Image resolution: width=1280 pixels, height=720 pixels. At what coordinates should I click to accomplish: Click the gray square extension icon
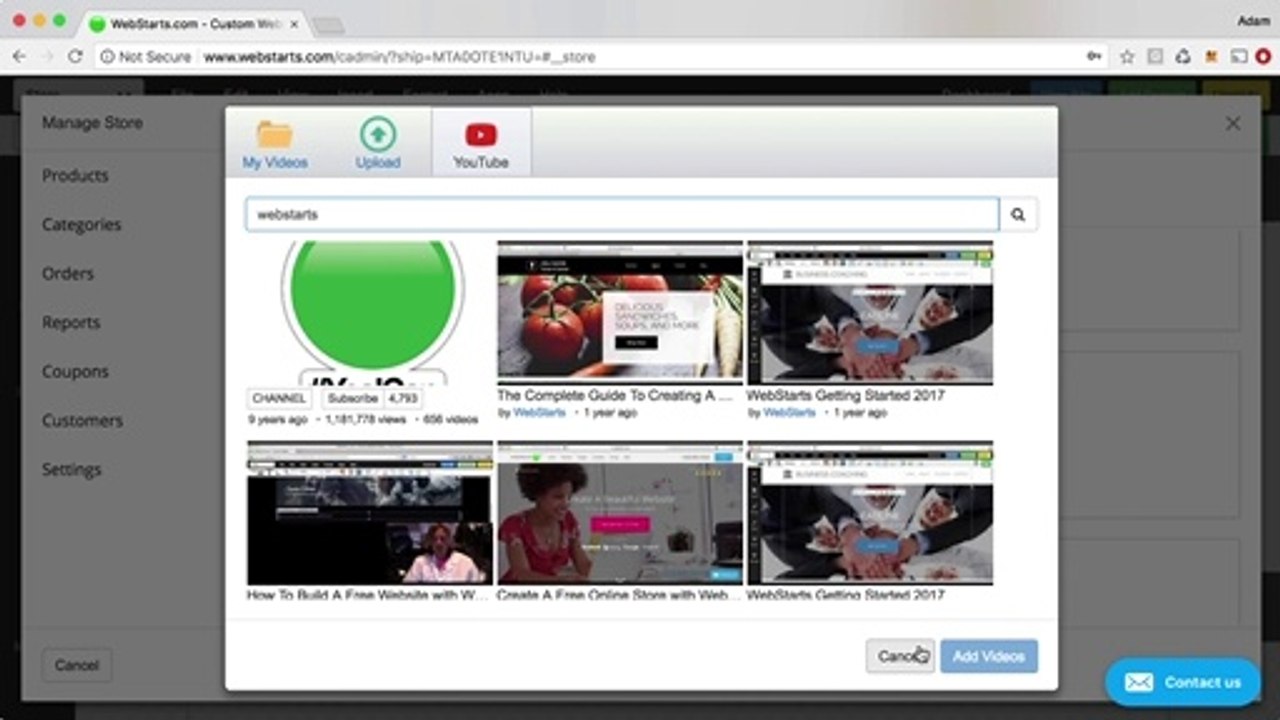tap(1155, 57)
